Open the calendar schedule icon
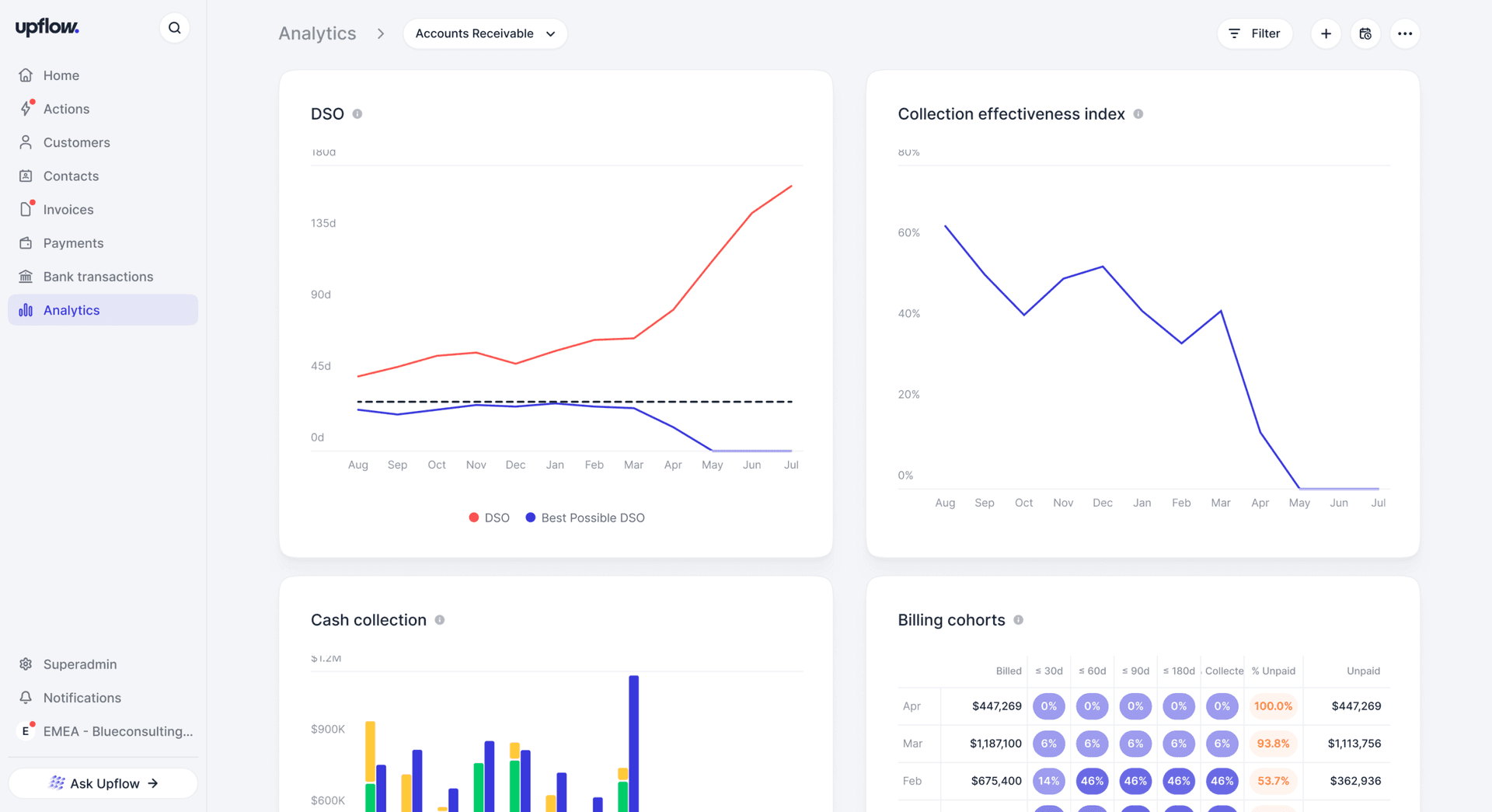 (1365, 33)
